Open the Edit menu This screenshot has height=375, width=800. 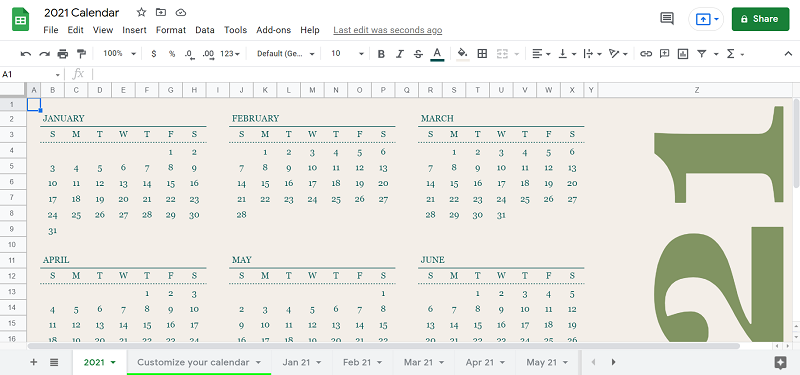(76, 30)
